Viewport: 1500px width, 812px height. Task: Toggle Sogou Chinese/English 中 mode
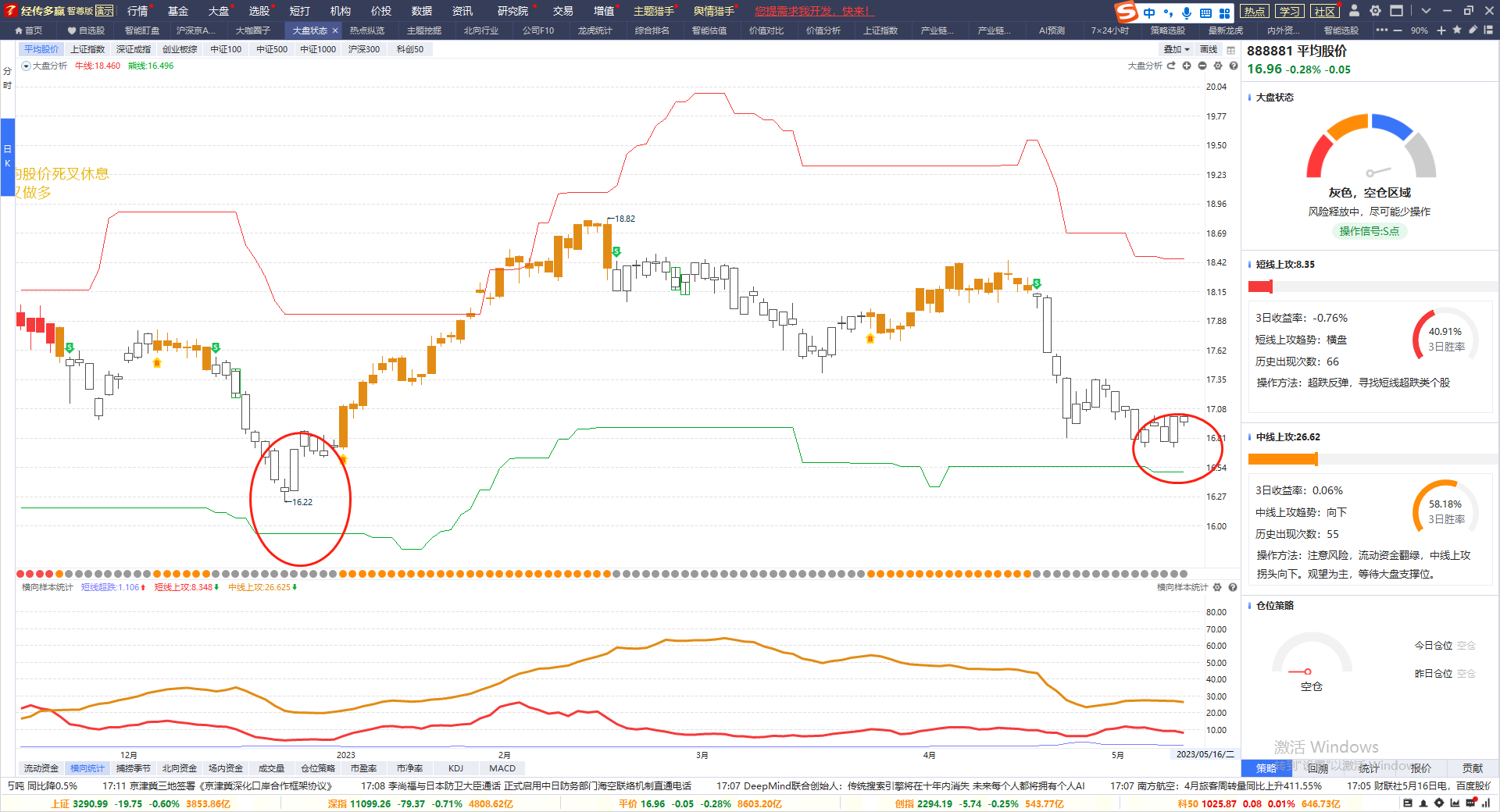coord(1149,12)
